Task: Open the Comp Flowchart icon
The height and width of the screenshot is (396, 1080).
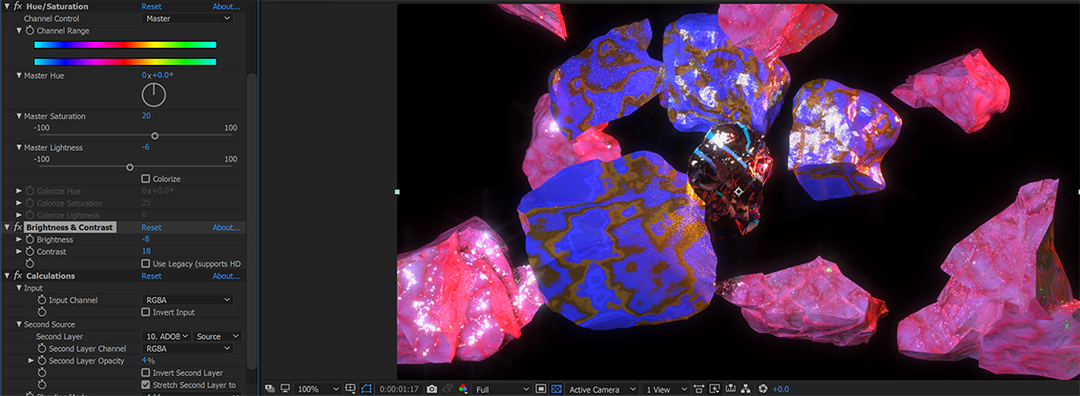Action: (x=747, y=389)
